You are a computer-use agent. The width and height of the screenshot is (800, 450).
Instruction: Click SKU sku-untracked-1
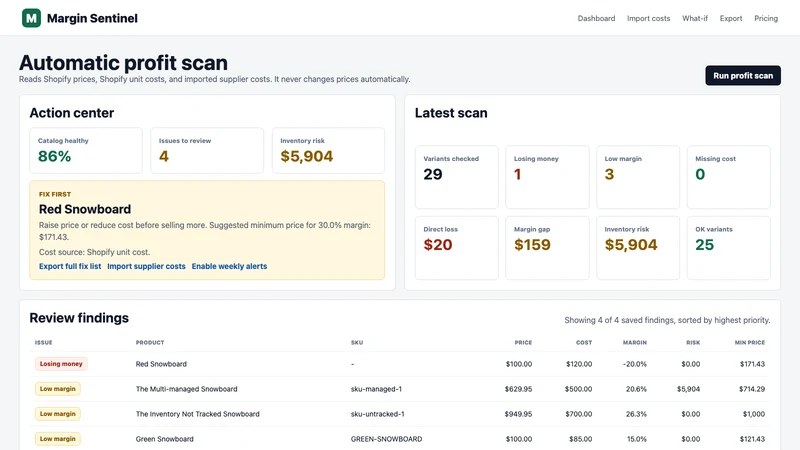point(378,414)
